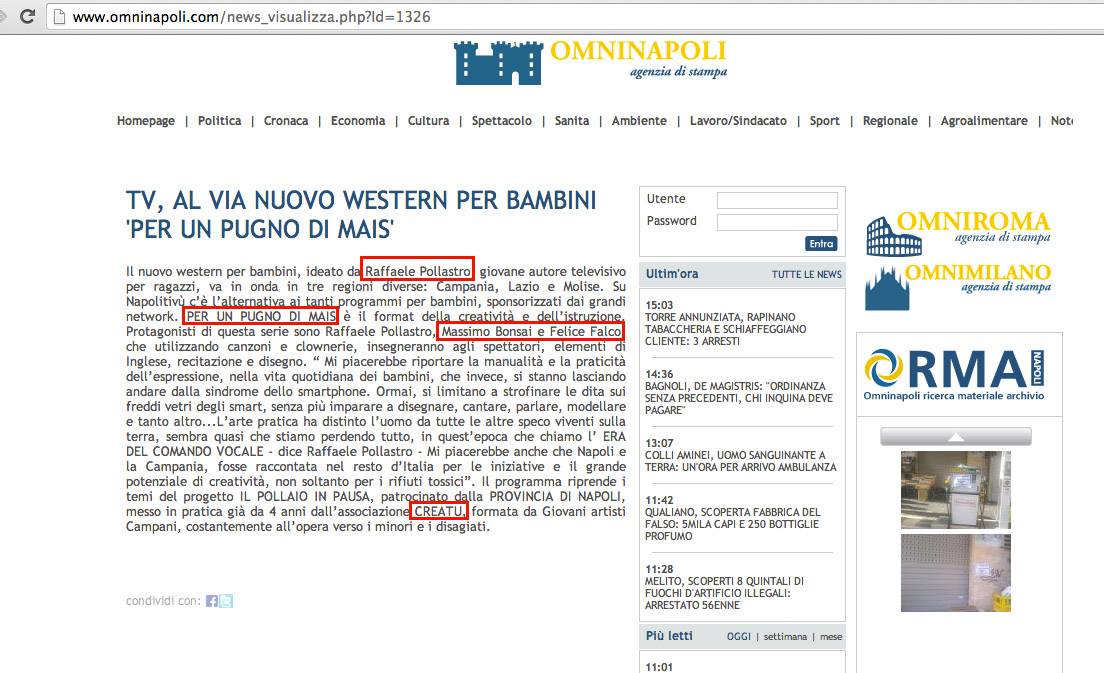Click the Password input field

777,222
